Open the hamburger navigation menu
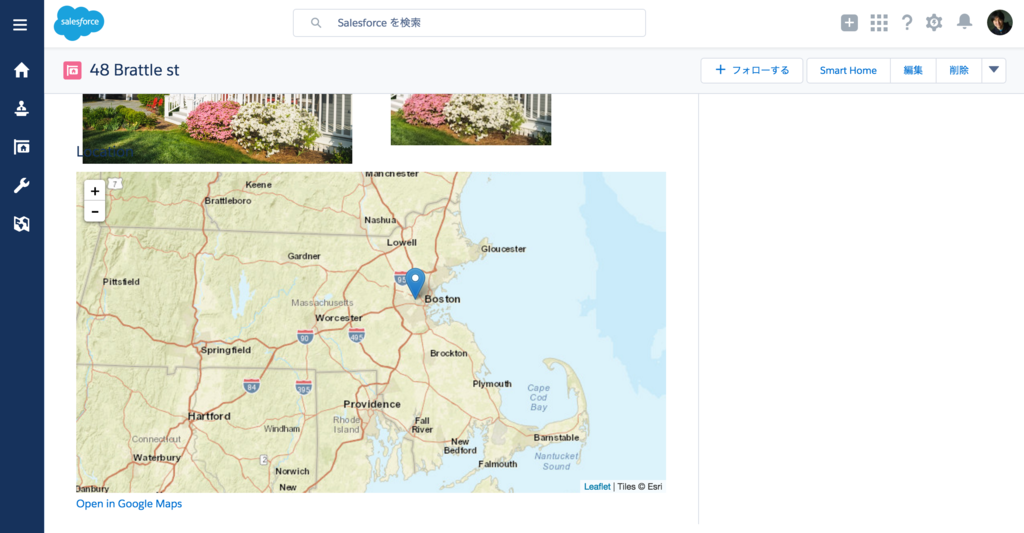 click(x=20, y=25)
